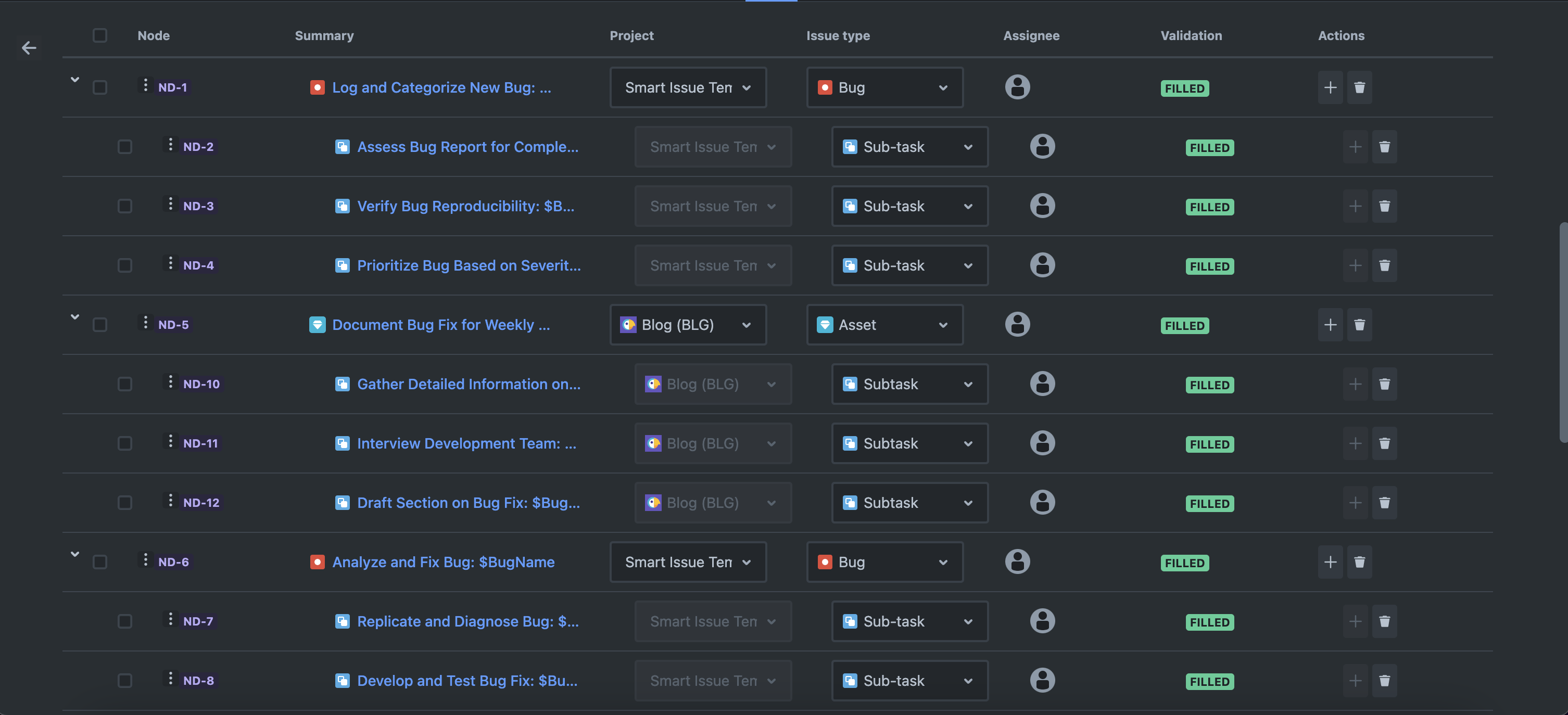
Task: Open ND-2 three-dot drag menu
Action: click(170, 145)
